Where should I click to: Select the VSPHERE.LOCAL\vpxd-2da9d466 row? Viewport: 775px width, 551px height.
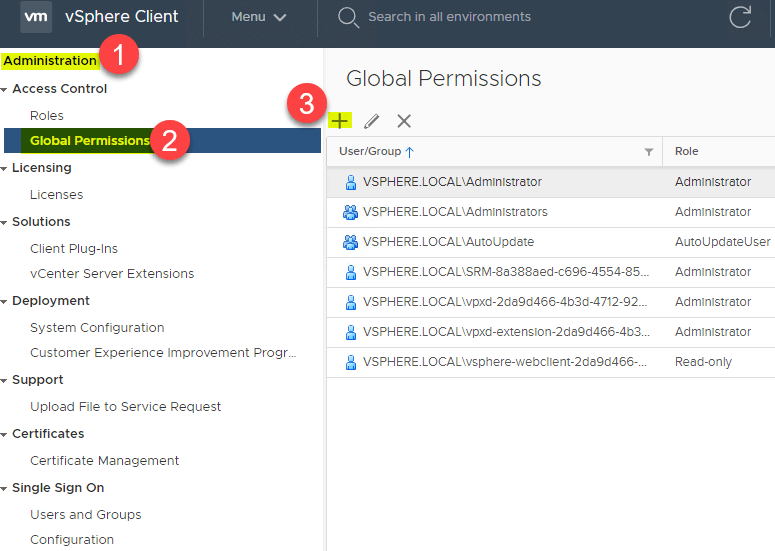click(551, 303)
